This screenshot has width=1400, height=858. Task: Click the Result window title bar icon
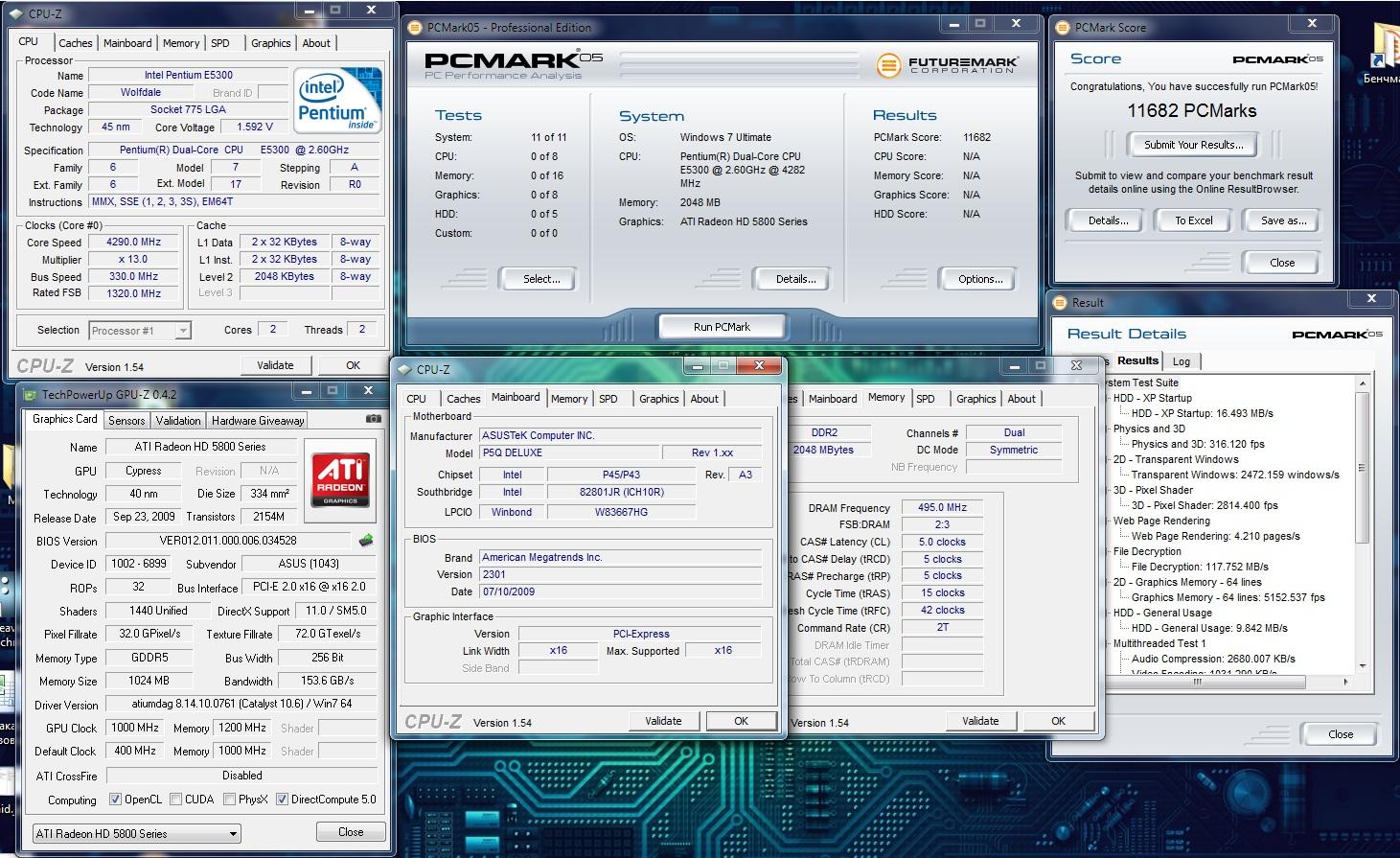[x=1061, y=302]
